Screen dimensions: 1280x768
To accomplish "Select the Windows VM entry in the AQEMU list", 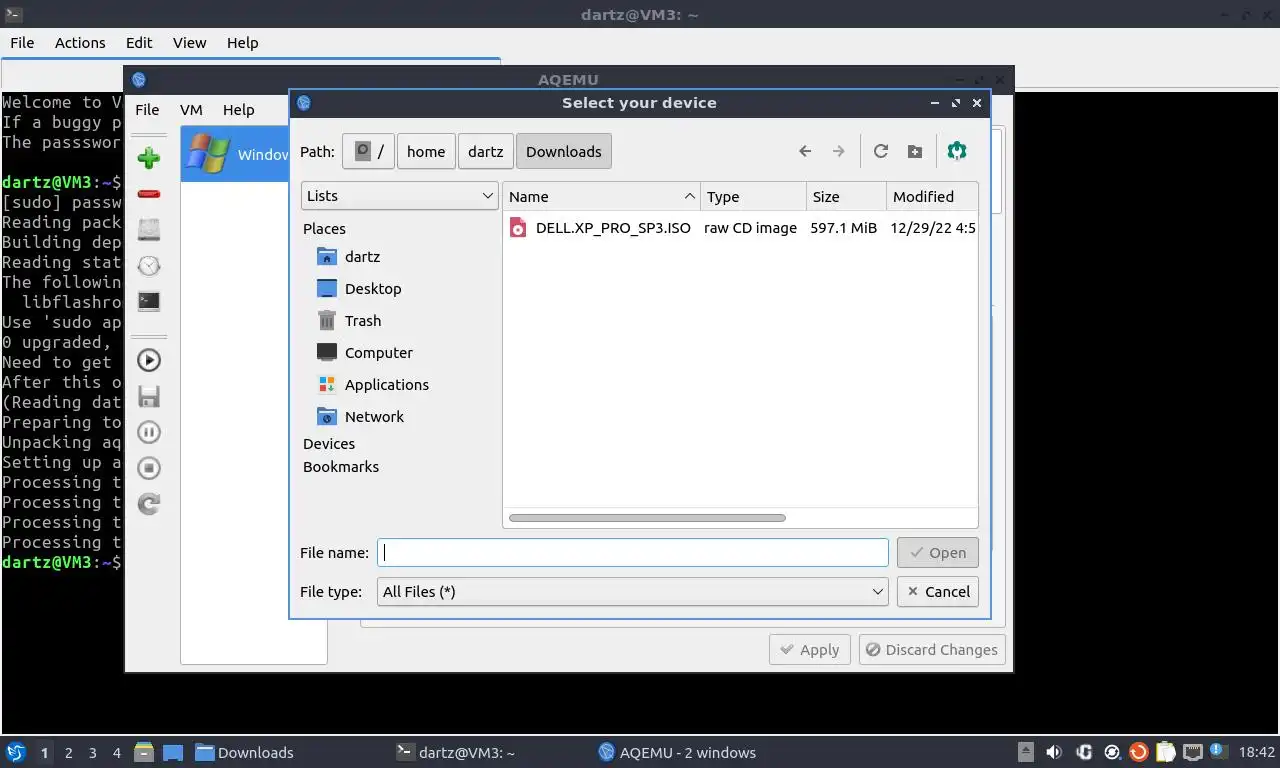I will [235, 154].
